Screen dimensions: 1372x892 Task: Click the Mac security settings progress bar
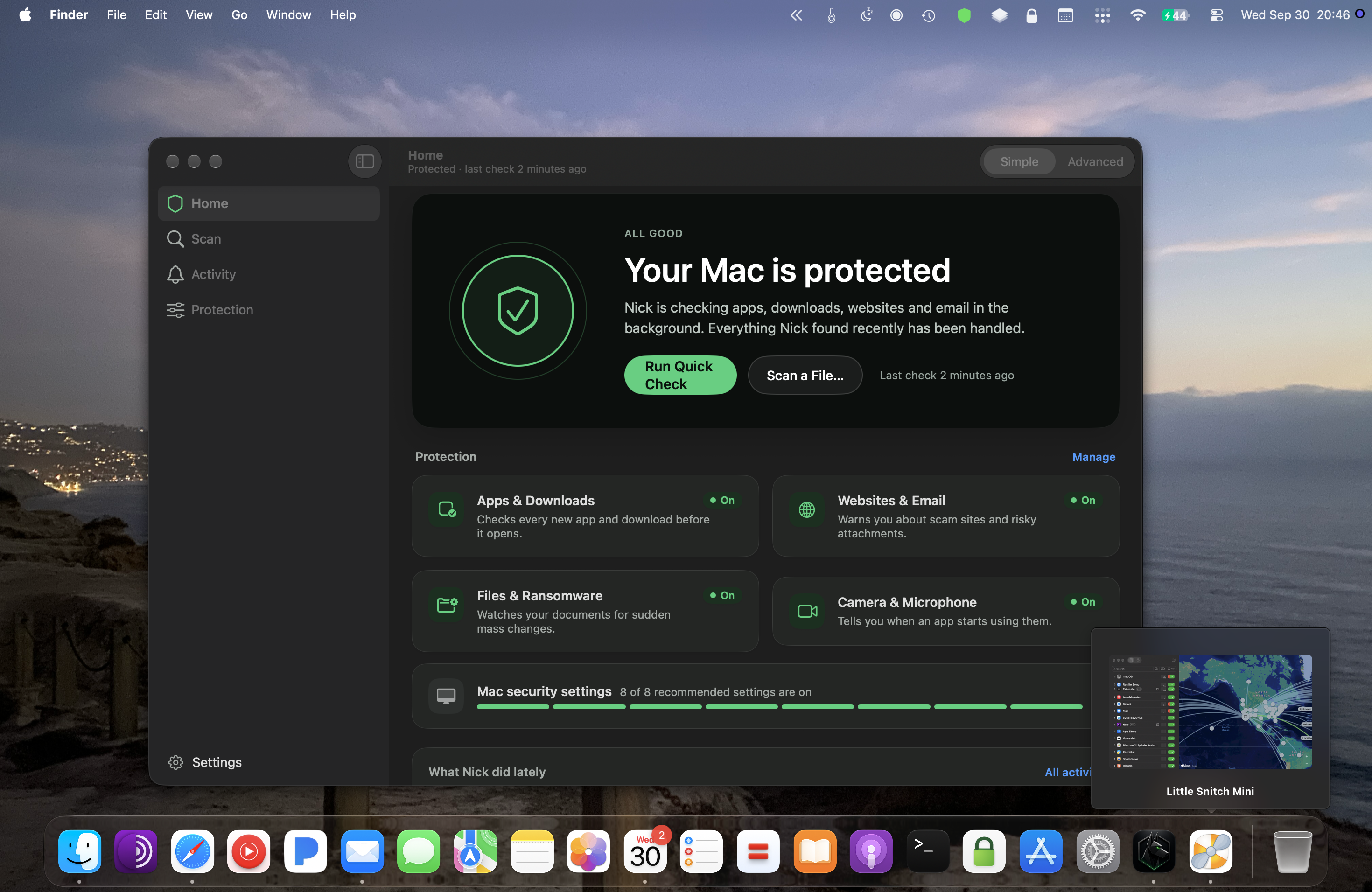click(779, 706)
